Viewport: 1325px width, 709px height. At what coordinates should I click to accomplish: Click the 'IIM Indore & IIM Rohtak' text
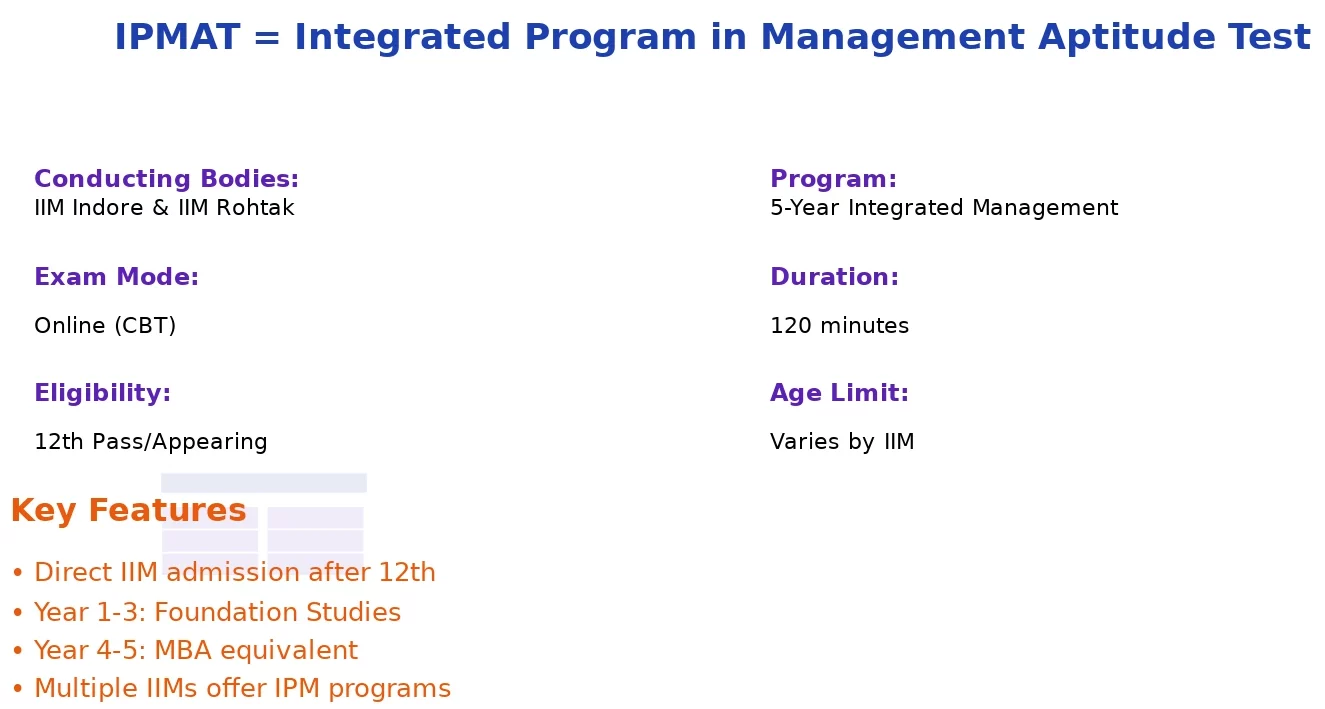pyautogui.click(x=164, y=208)
